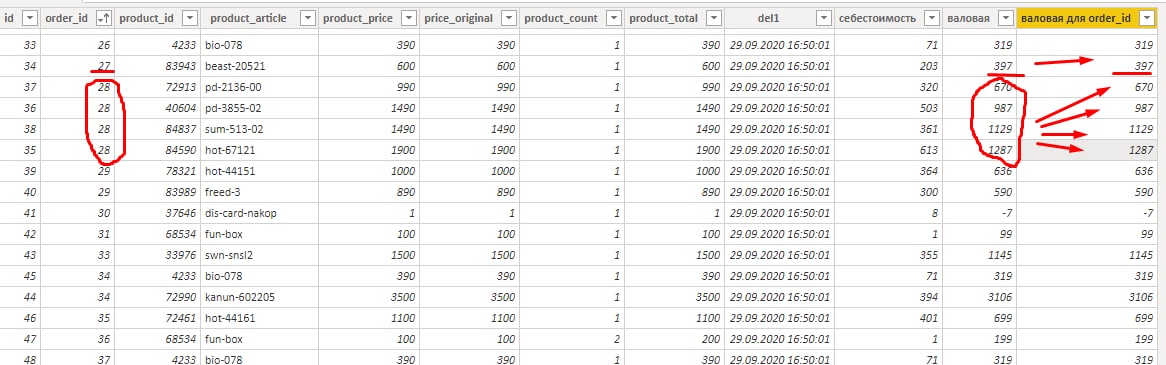Select the product_article column header label
This screenshot has width=1166, height=365.
[x=249, y=19]
